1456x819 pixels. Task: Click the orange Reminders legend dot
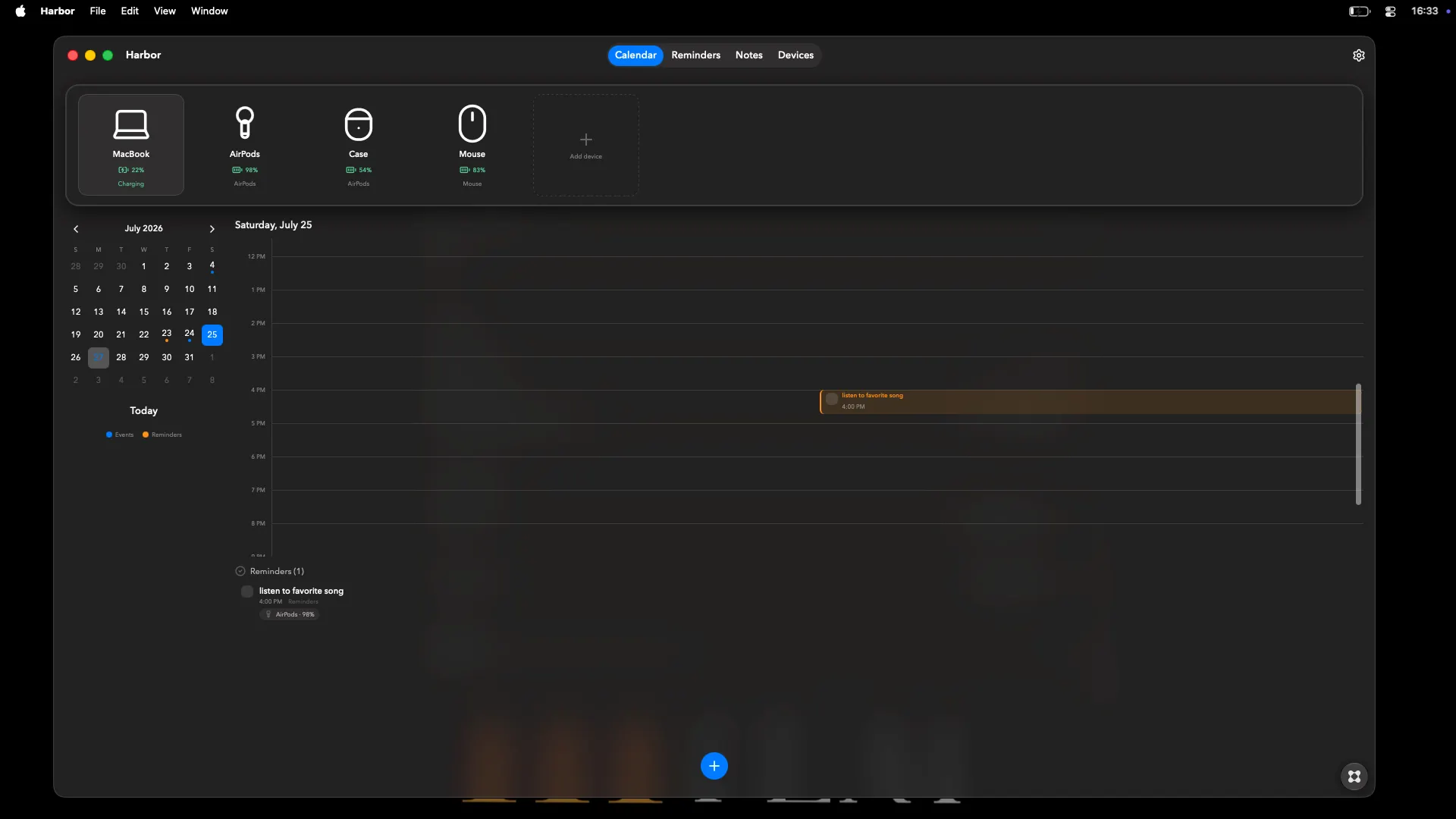pyautogui.click(x=146, y=435)
